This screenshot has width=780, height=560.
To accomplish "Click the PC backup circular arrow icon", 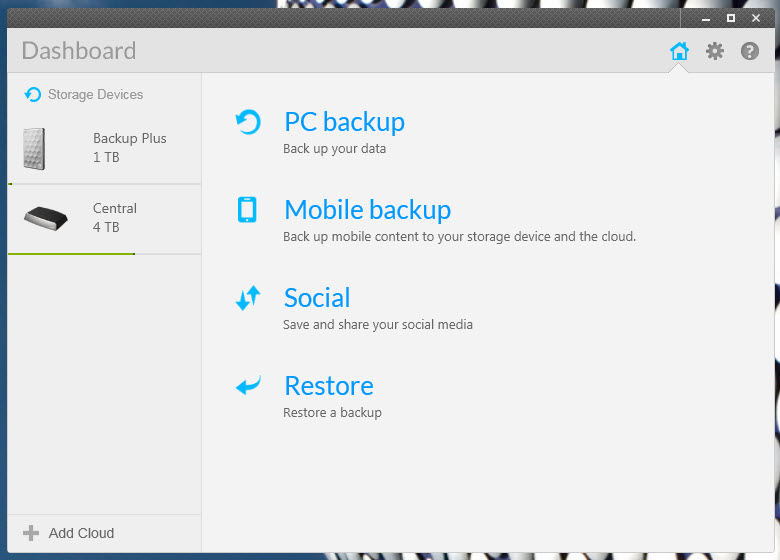I will pos(248,122).
